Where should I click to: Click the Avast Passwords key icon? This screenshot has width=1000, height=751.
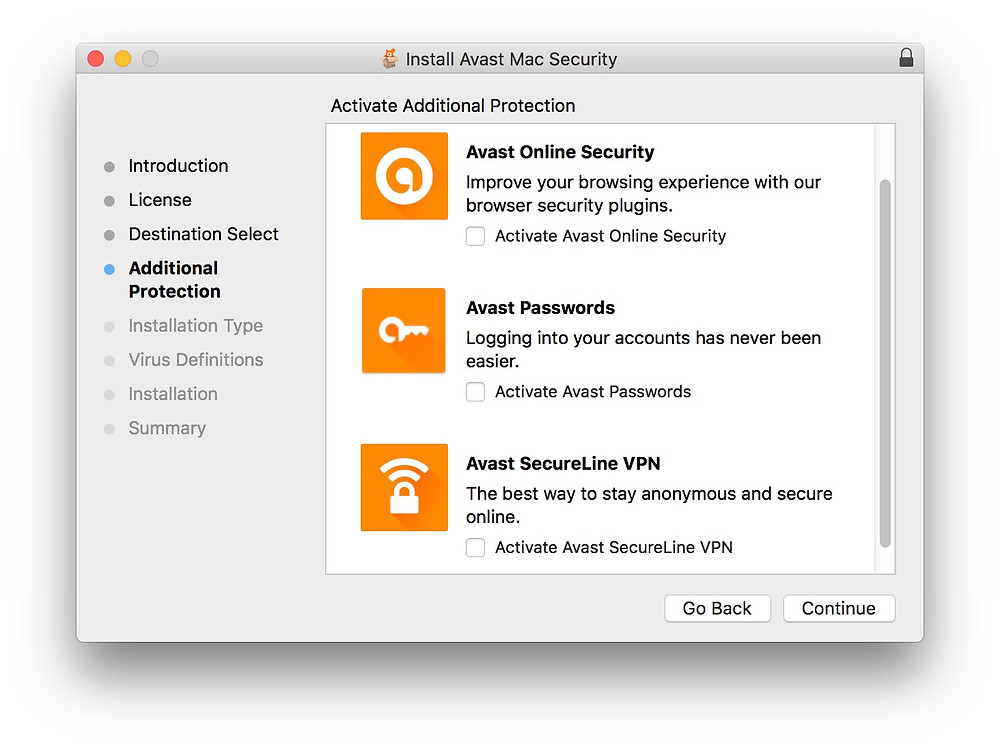[404, 330]
